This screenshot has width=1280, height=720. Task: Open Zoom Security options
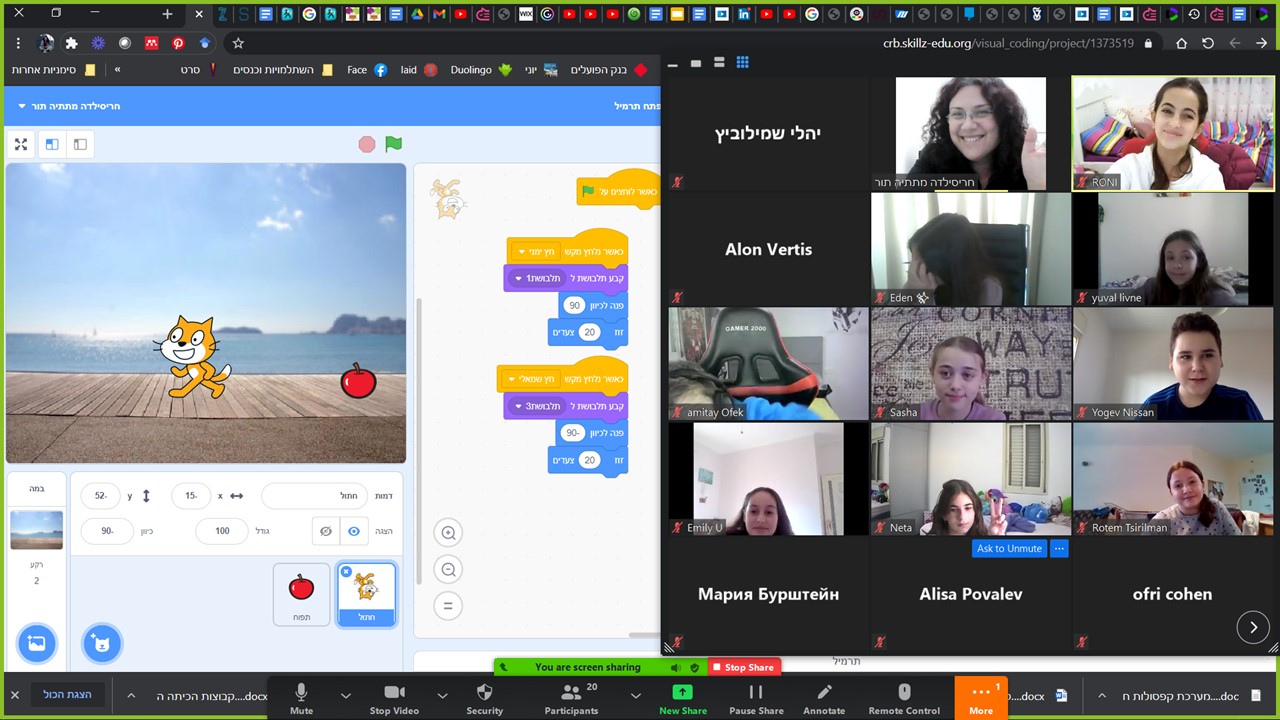coord(484,699)
